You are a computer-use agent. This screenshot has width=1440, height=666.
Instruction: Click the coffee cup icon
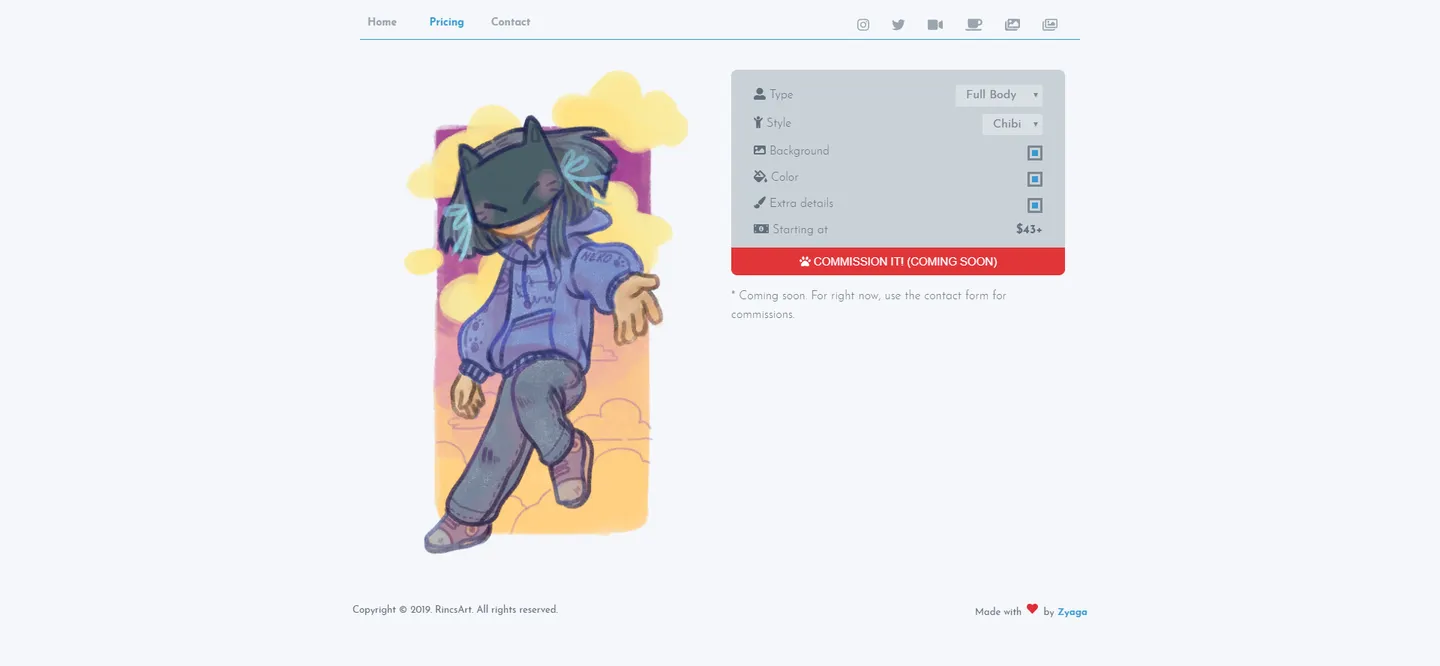point(974,25)
